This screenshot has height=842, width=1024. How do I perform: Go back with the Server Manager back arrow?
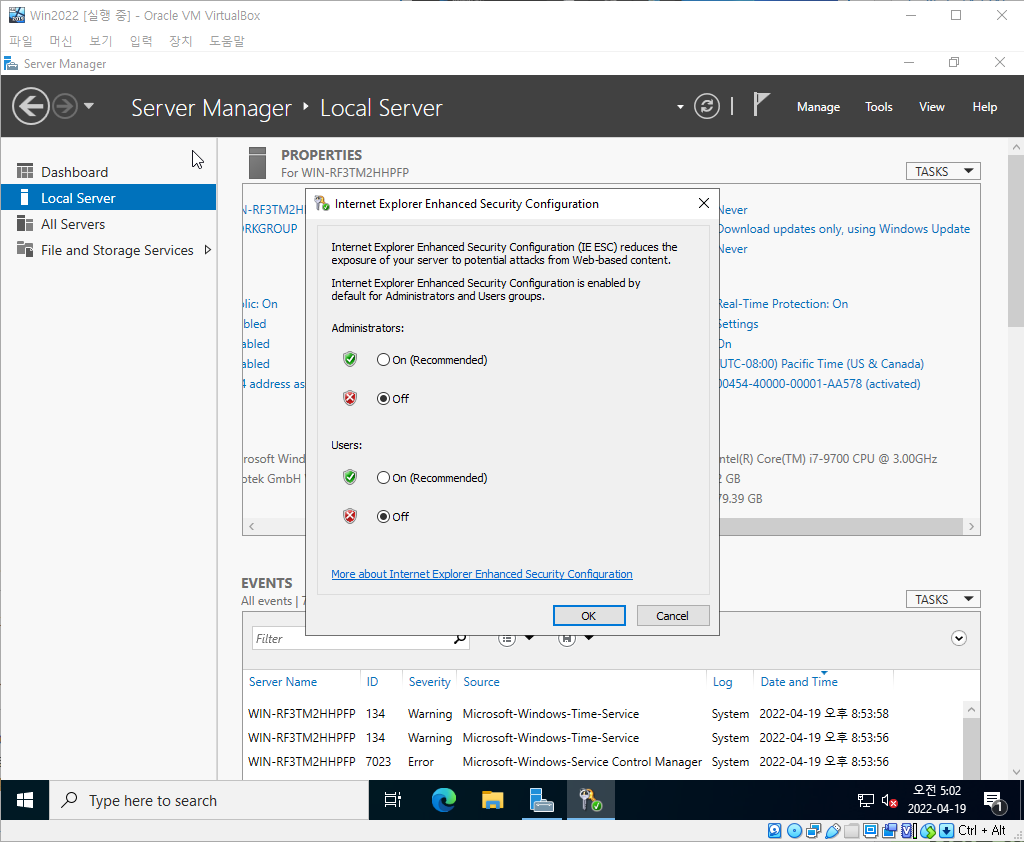coord(31,106)
